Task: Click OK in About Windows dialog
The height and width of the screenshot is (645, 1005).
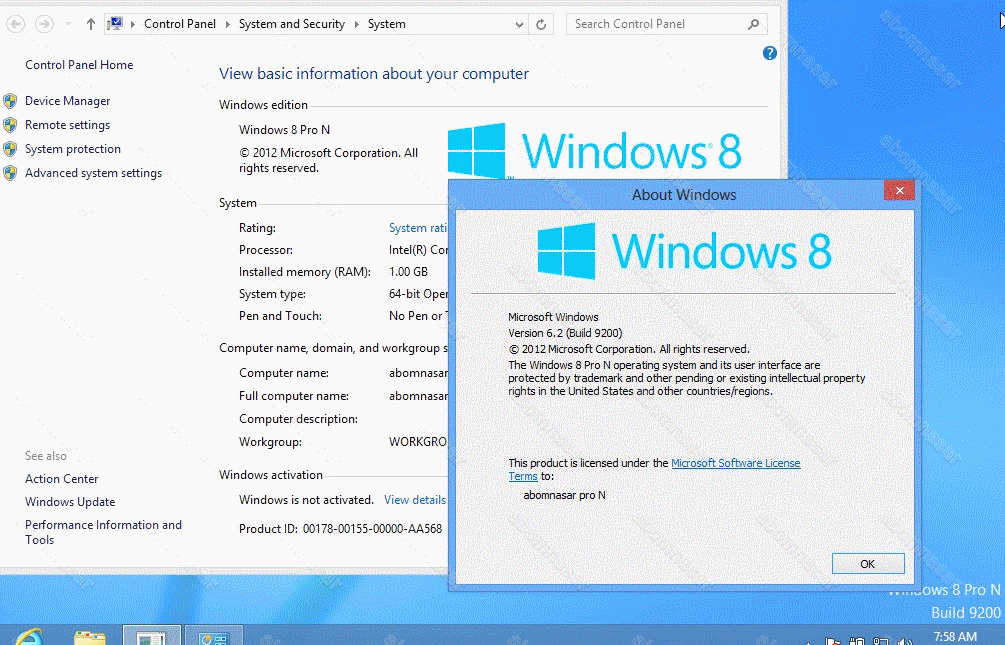Action: [x=868, y=564]
